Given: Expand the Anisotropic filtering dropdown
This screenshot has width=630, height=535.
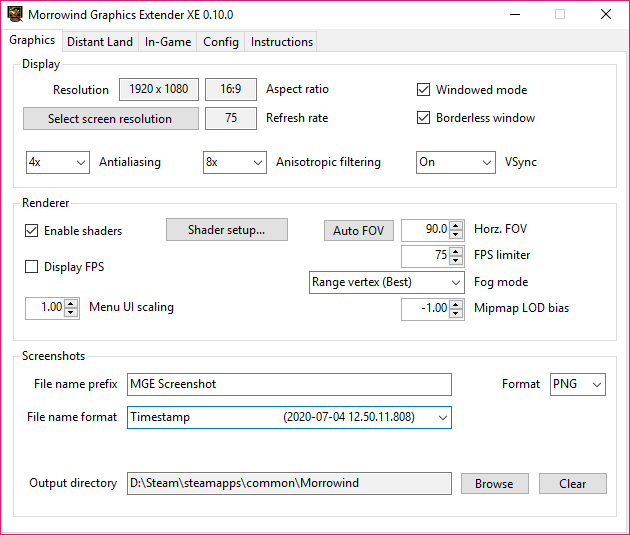Looking at the screenshot, I should (235, 162).
